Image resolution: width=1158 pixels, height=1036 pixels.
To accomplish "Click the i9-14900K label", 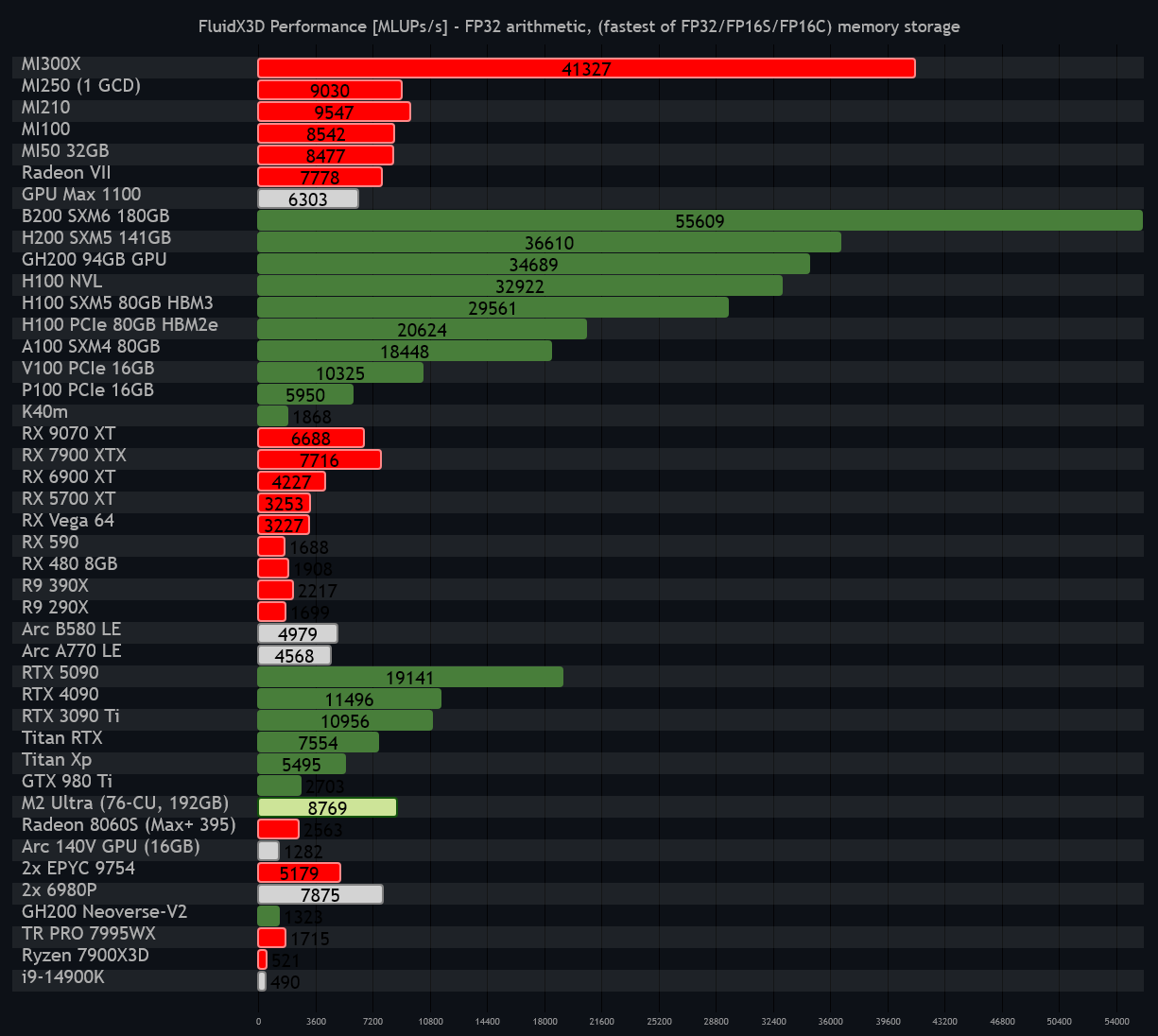I will pyautogui.click(x=63, y=977).
